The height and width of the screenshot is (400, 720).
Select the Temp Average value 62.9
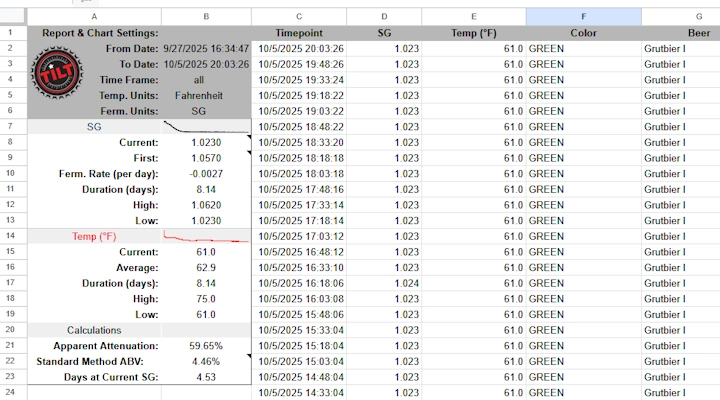[206, 267]
